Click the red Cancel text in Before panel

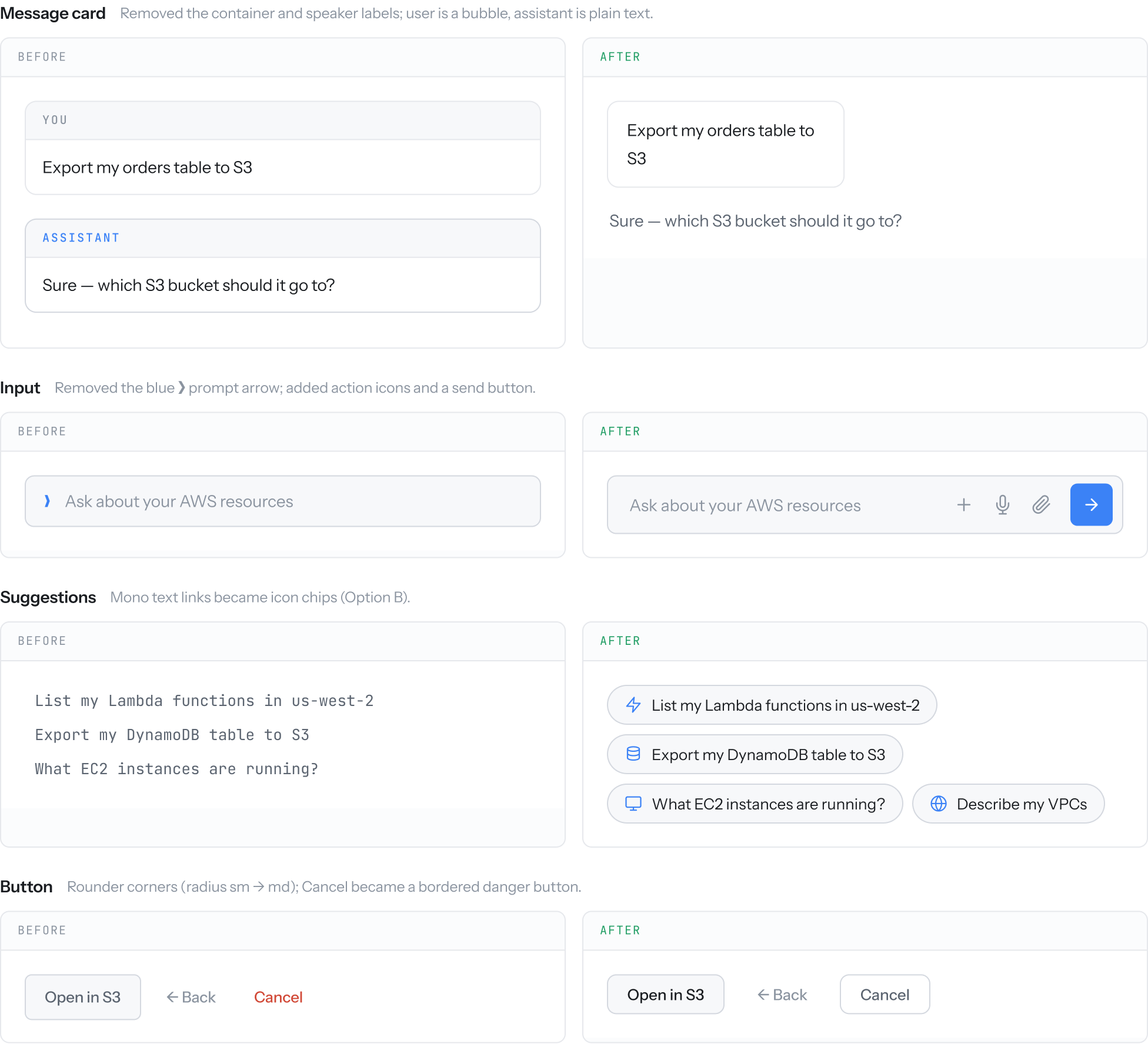click(x=278, y=997)
